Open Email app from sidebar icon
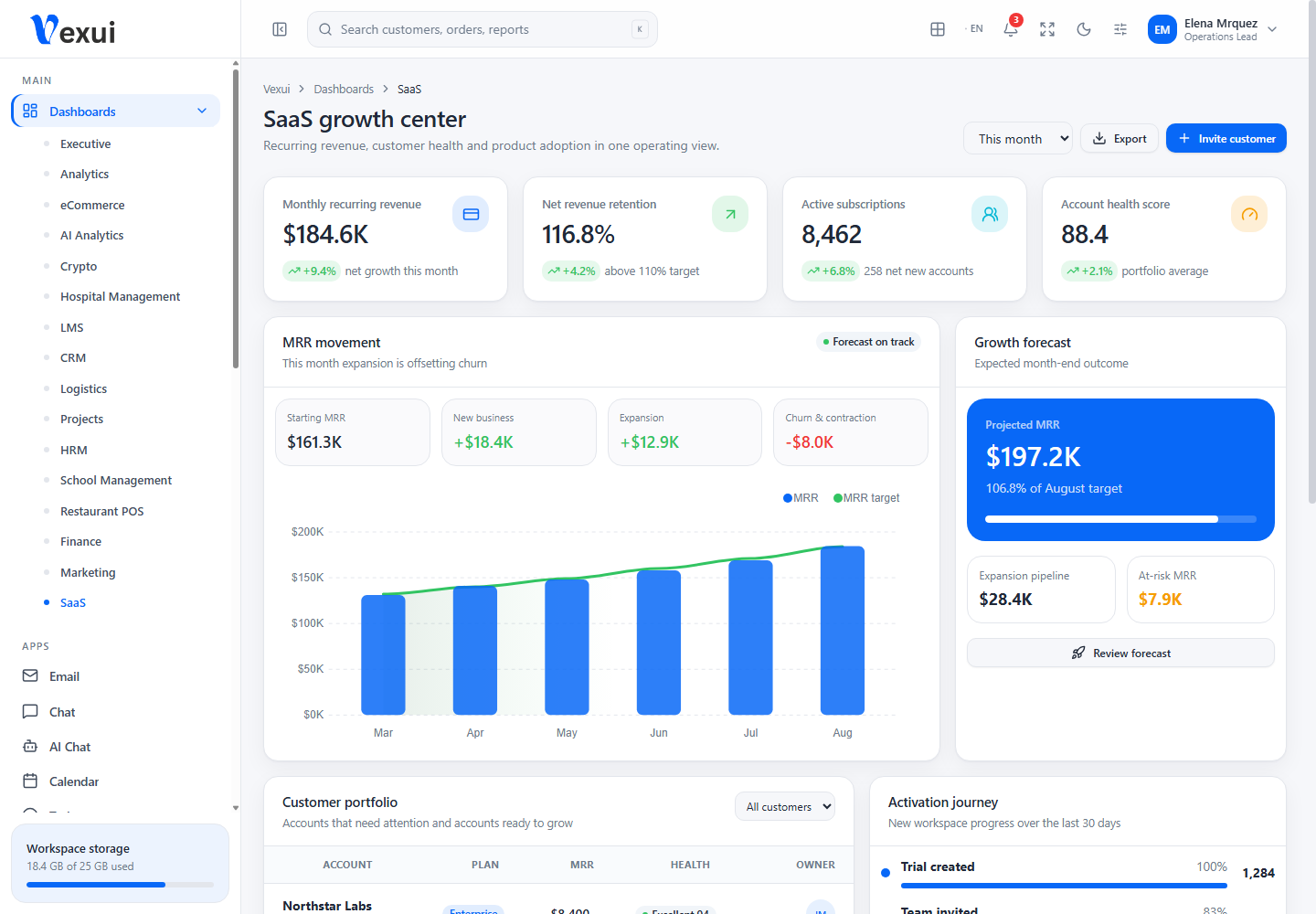The image size is (1316, 914). click(30, 675)
